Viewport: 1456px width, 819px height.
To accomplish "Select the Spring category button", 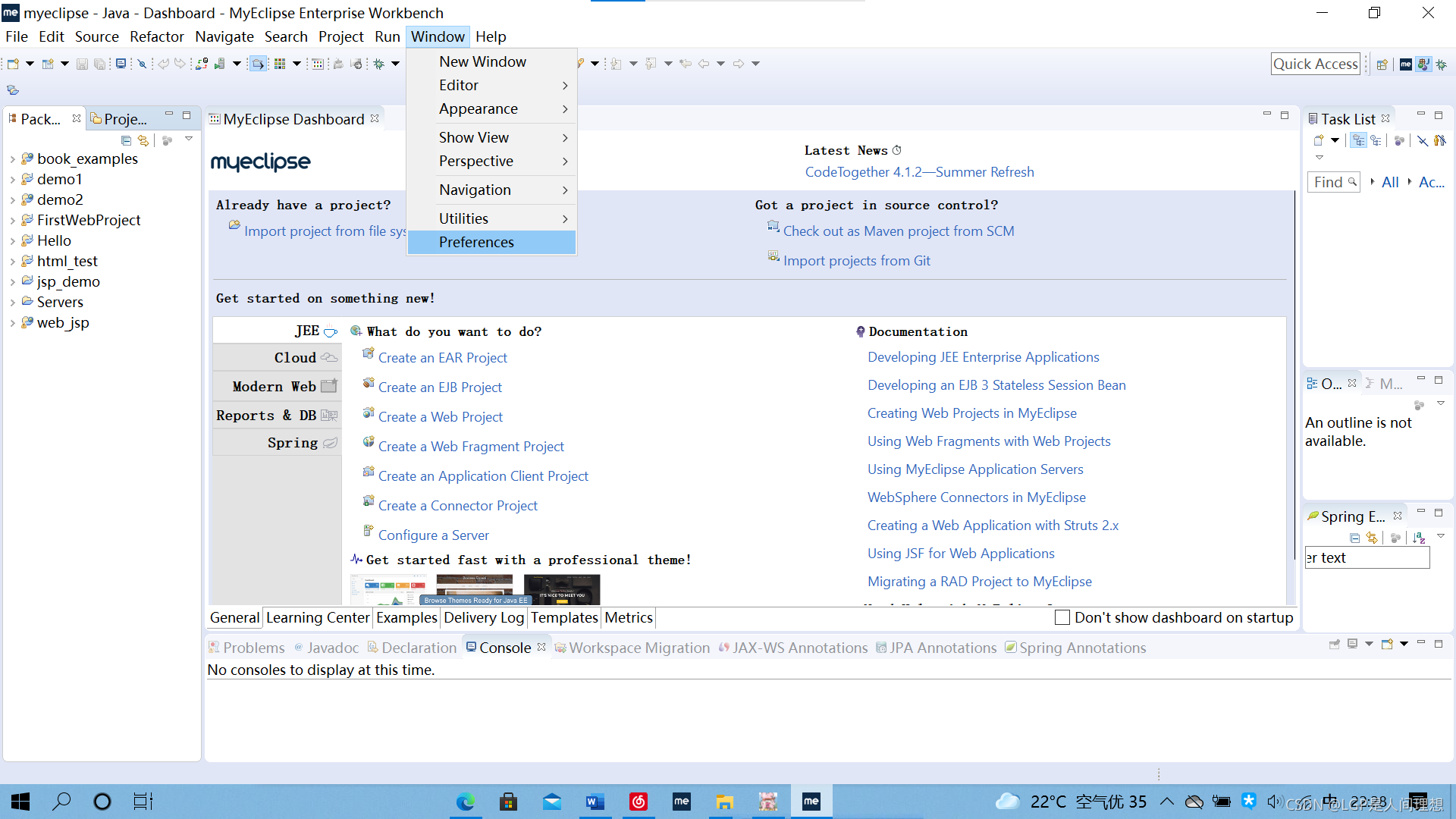I will coord(277,443).
